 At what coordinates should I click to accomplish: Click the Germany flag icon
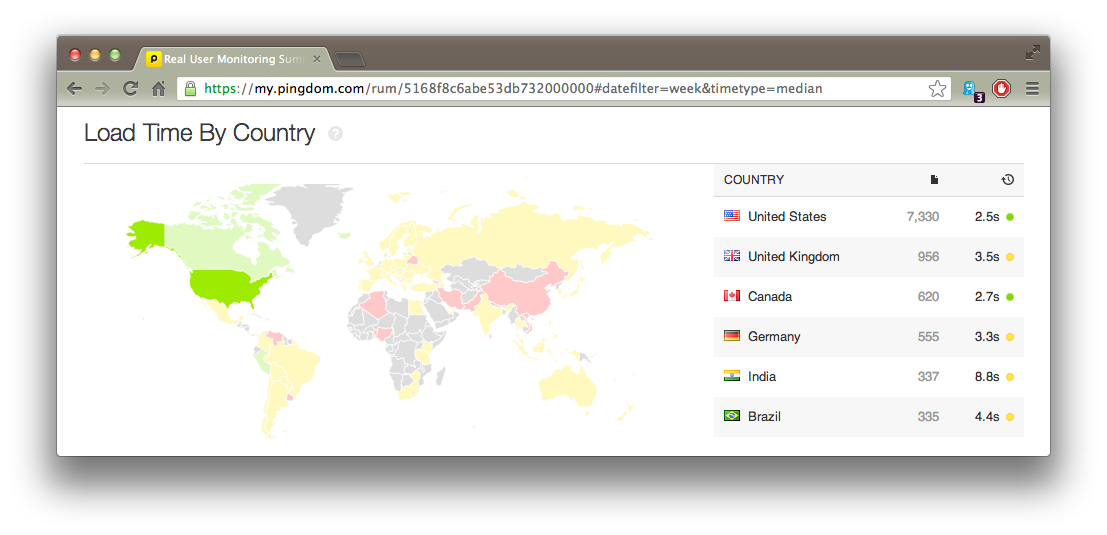click(731, 336)
